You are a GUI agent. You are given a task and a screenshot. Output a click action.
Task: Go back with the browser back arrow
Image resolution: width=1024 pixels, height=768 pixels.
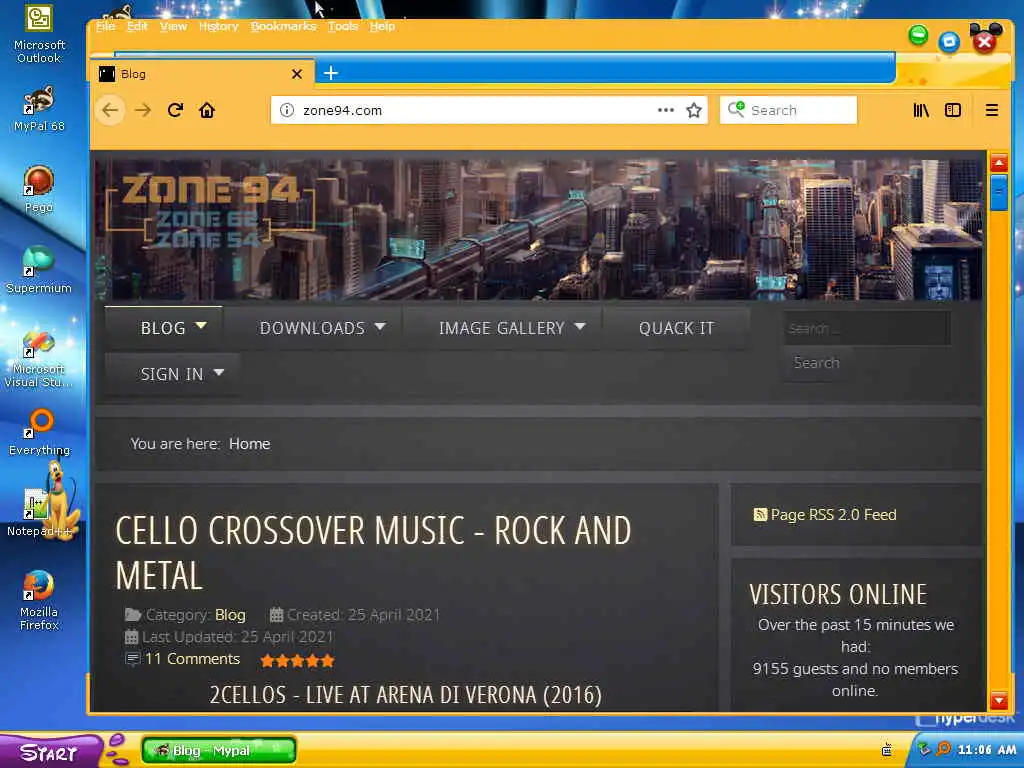(110, 110)
